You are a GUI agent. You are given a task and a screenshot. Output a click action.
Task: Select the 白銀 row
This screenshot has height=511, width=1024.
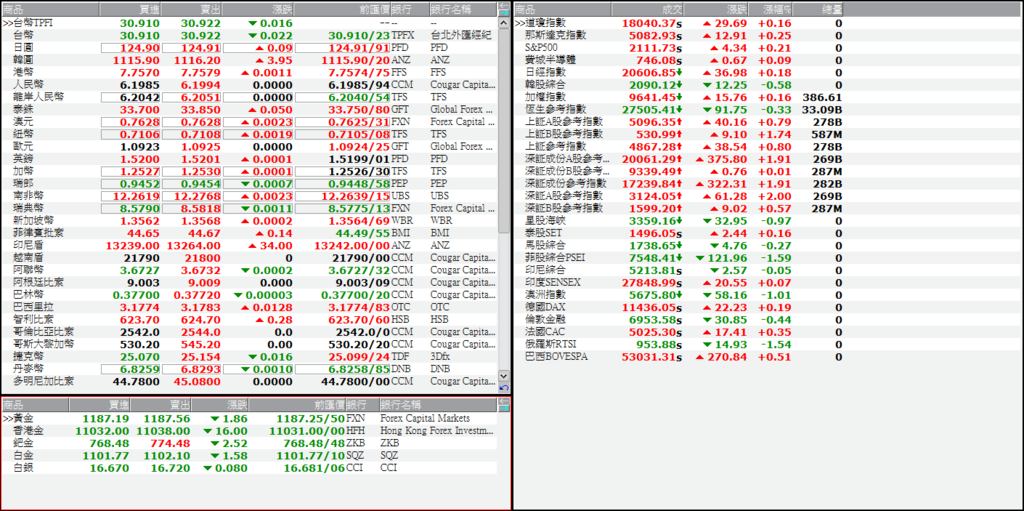pos(249,468)
